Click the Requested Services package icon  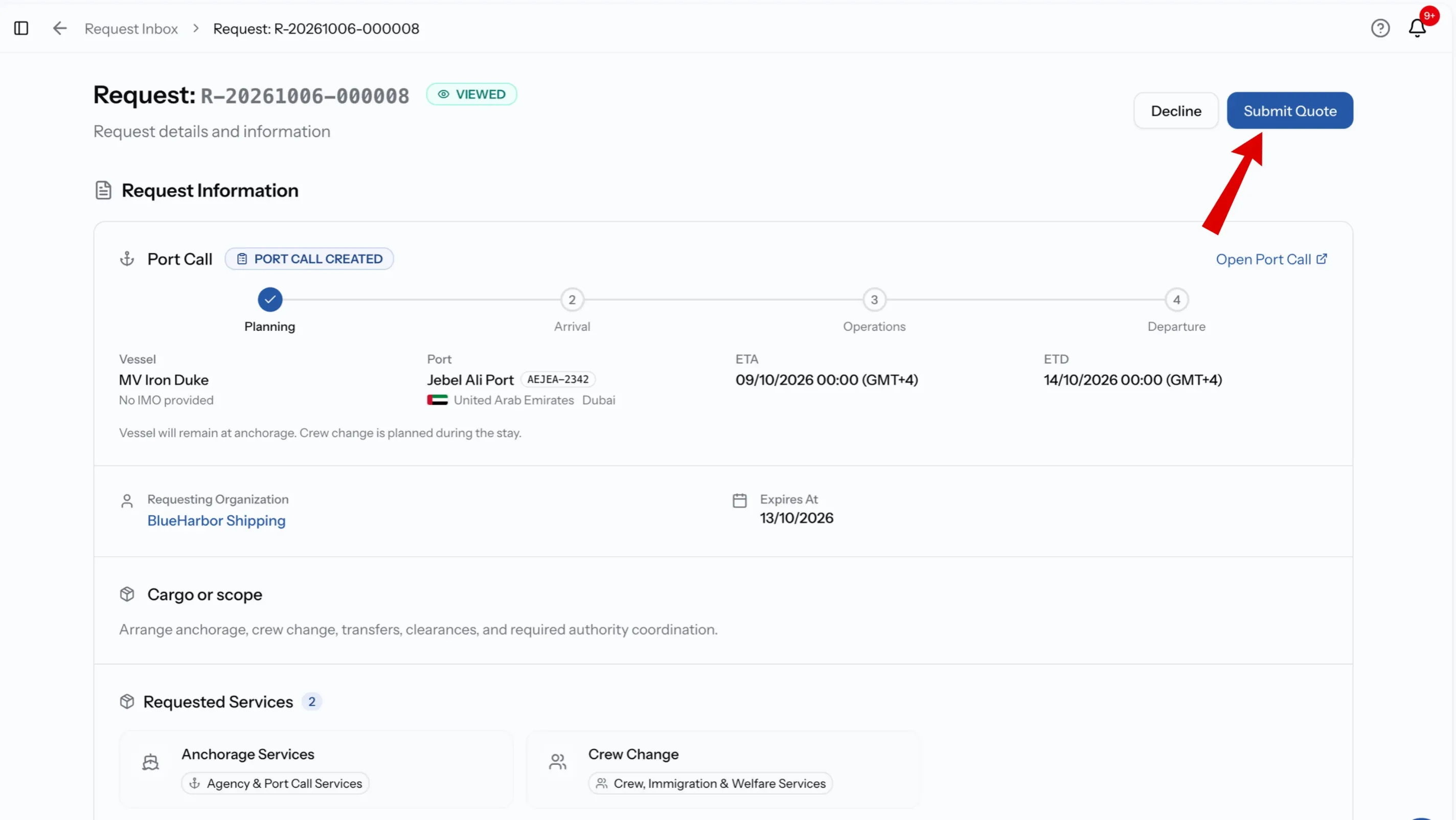click(127, 701)
